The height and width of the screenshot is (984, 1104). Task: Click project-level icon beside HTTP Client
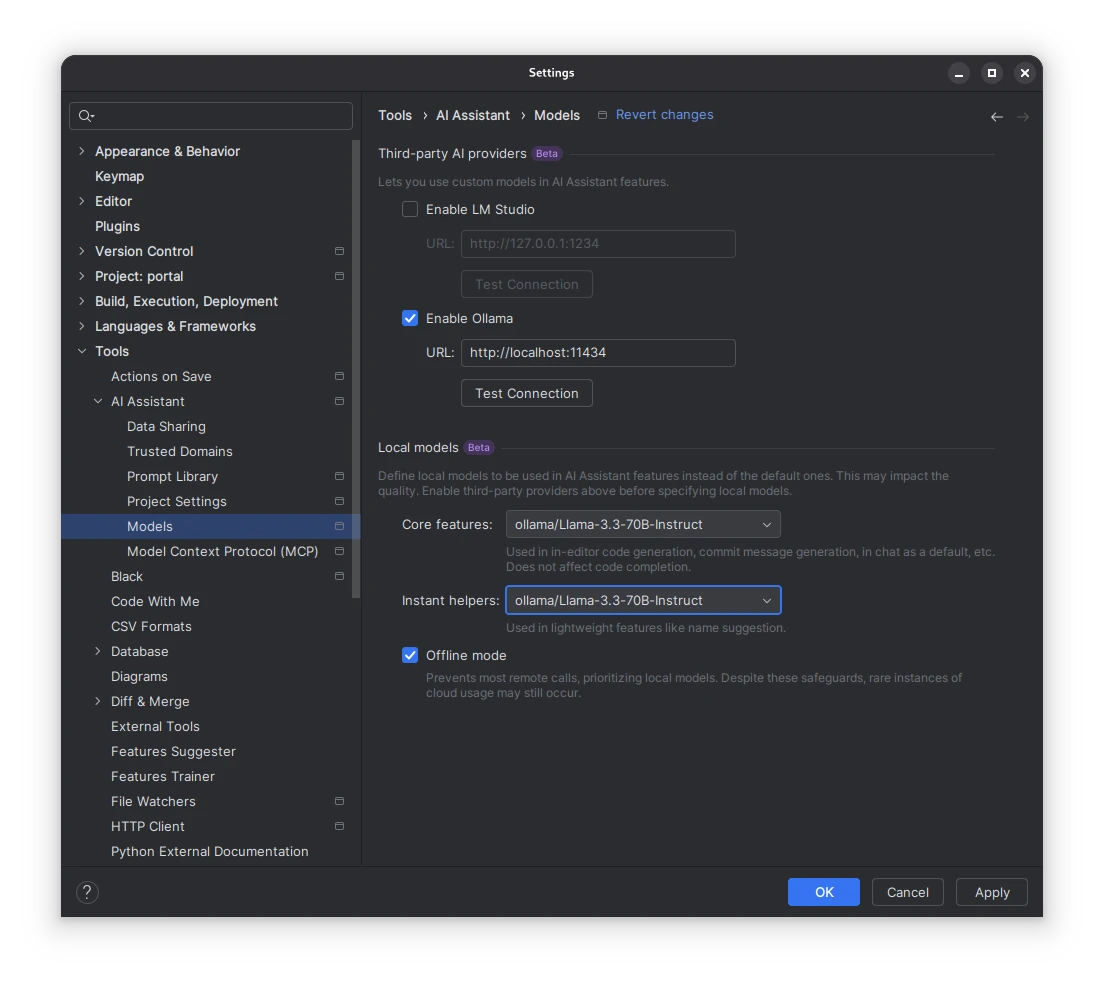coord(339,826)
